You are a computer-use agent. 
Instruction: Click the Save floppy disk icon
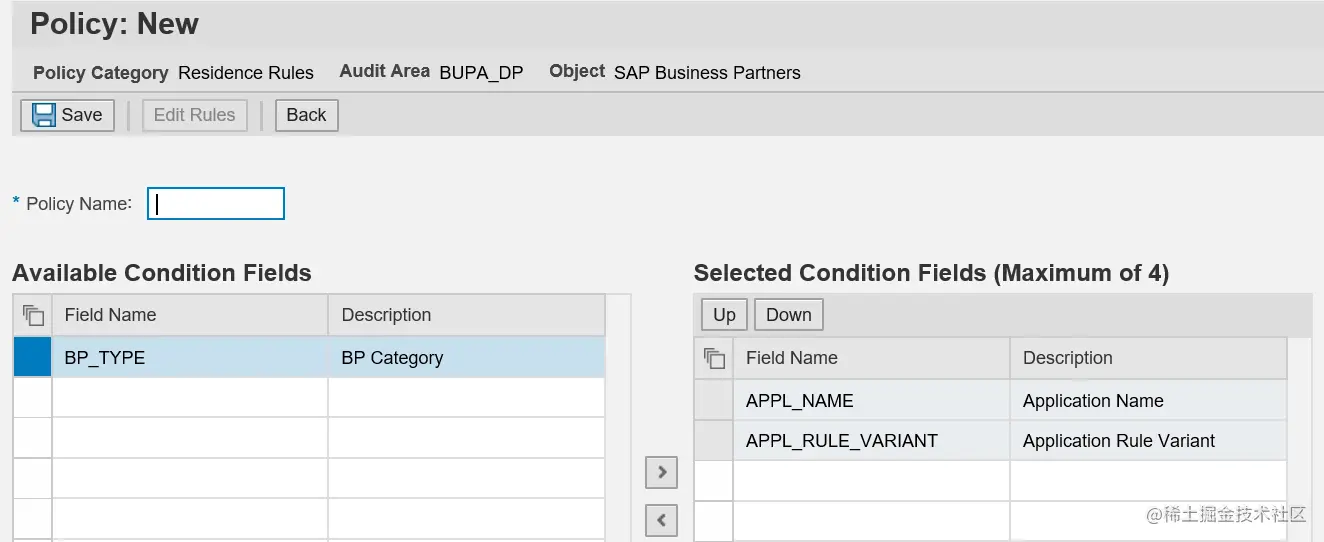pos(44,115)
